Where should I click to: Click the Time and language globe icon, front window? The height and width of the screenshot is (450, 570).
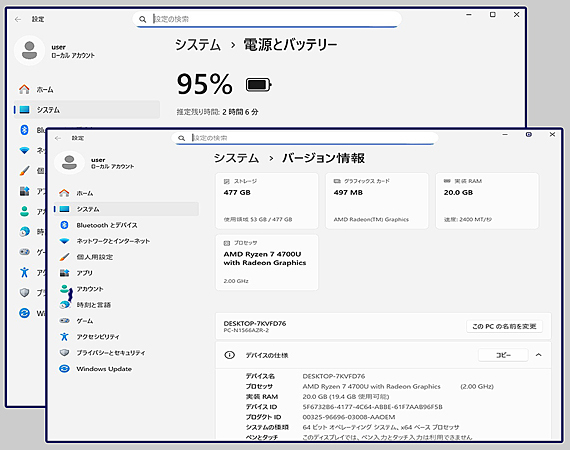[64, 305]
